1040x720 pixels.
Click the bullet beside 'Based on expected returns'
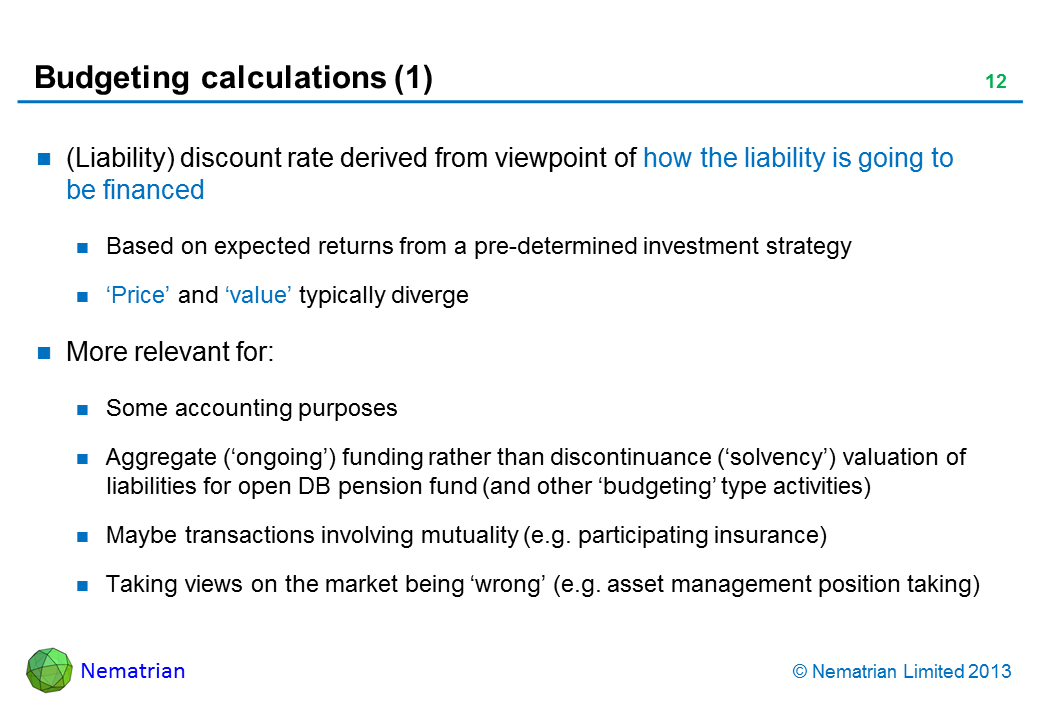click(x=85, y=247)
